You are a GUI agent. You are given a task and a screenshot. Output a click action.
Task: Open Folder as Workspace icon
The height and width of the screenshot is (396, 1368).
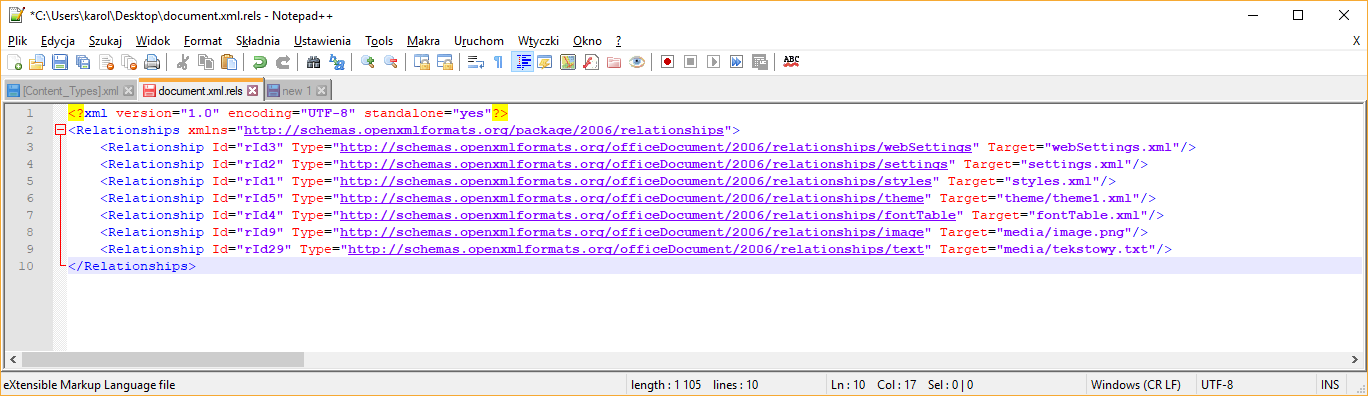click(613, 62)
